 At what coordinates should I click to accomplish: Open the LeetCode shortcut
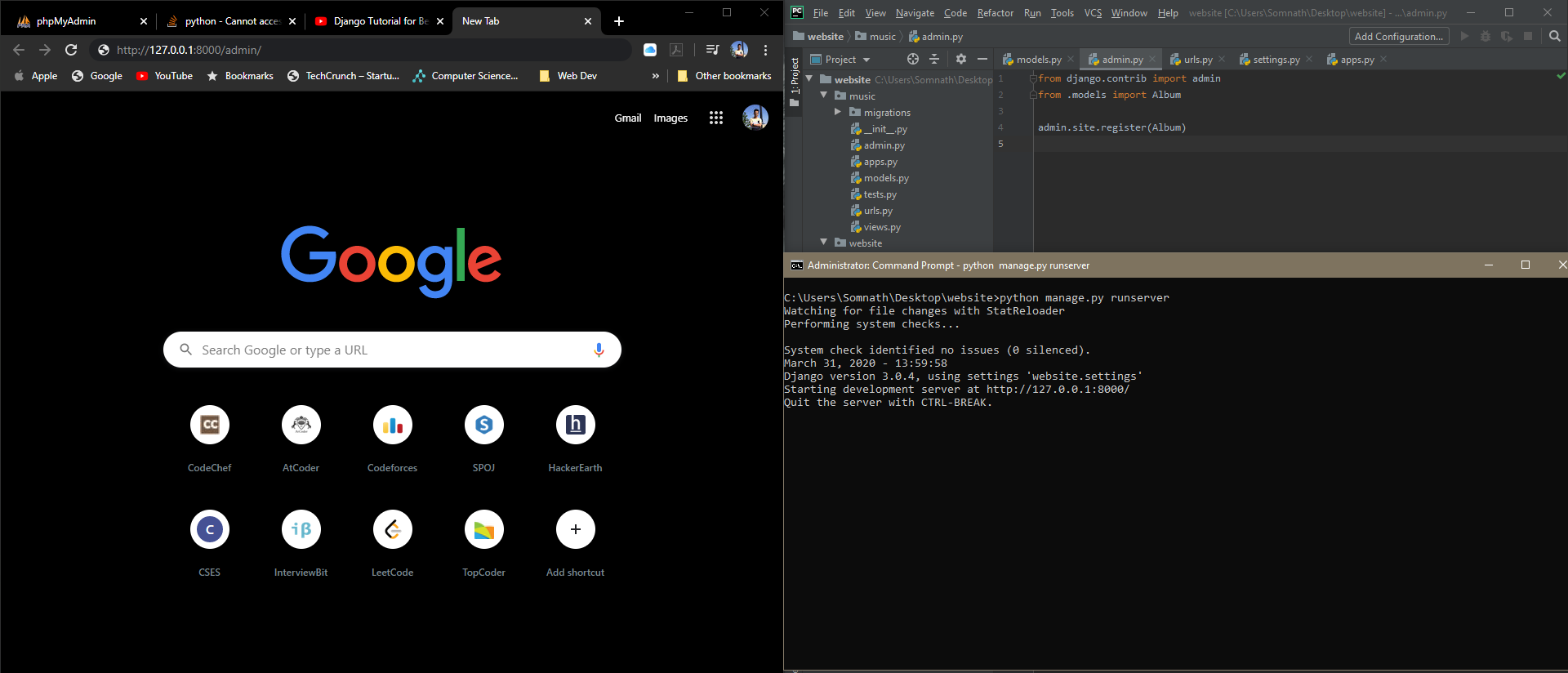393,529
